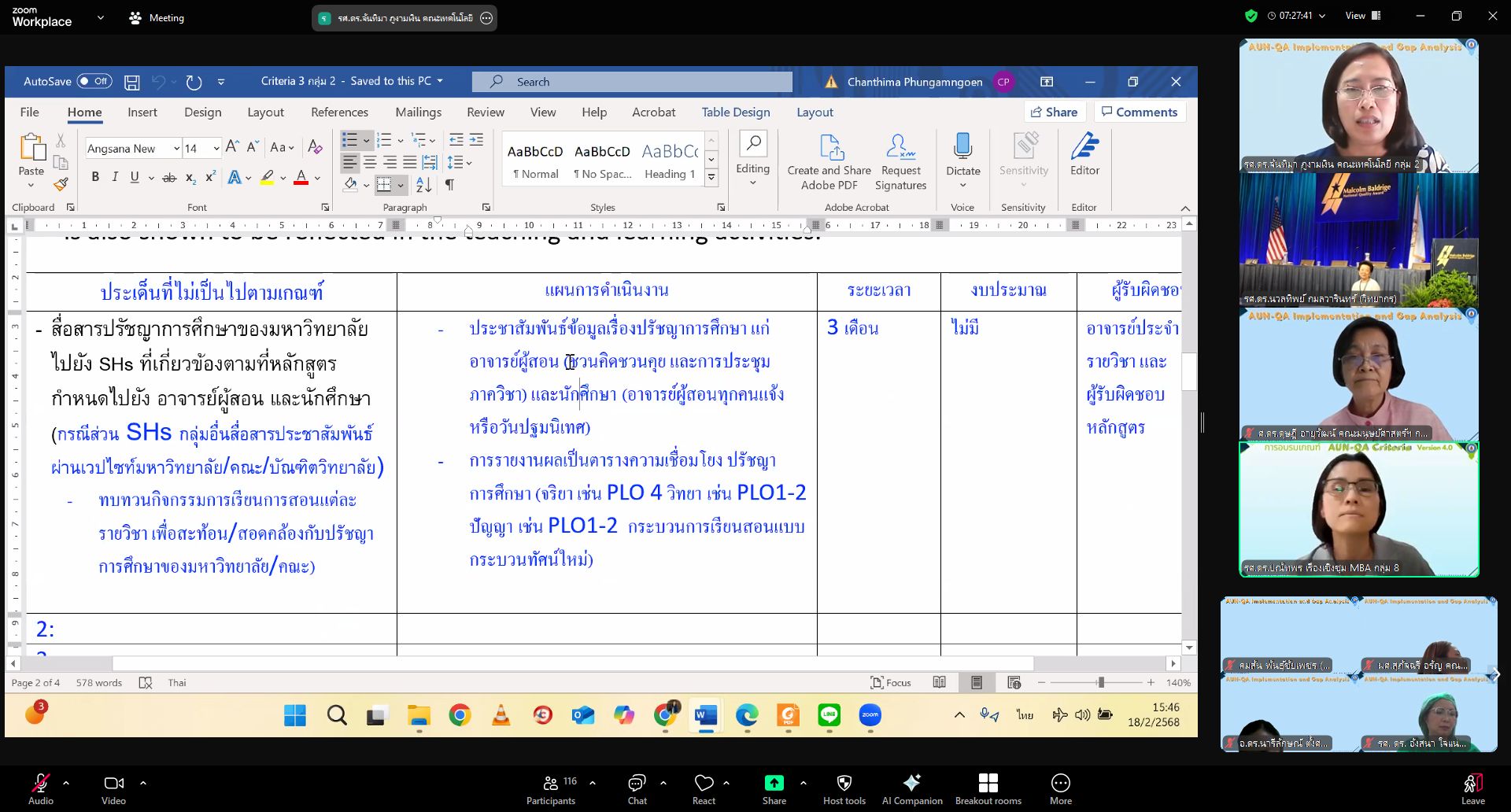Justify text in Paragraph group
The height and width of the screenshot is (812, 1511).
[x=410, y=163]
